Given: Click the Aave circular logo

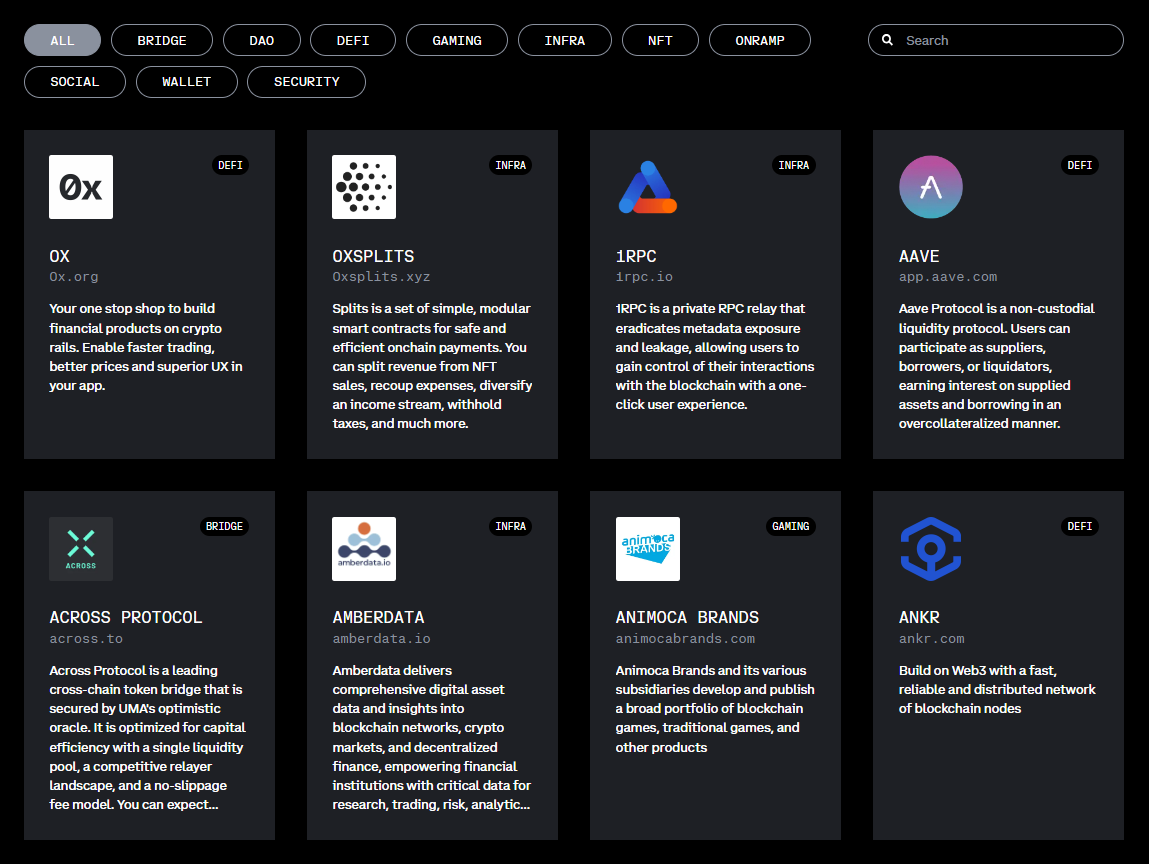Looking at the screenshot, I should pyautogui.click(x=931, y=187).
